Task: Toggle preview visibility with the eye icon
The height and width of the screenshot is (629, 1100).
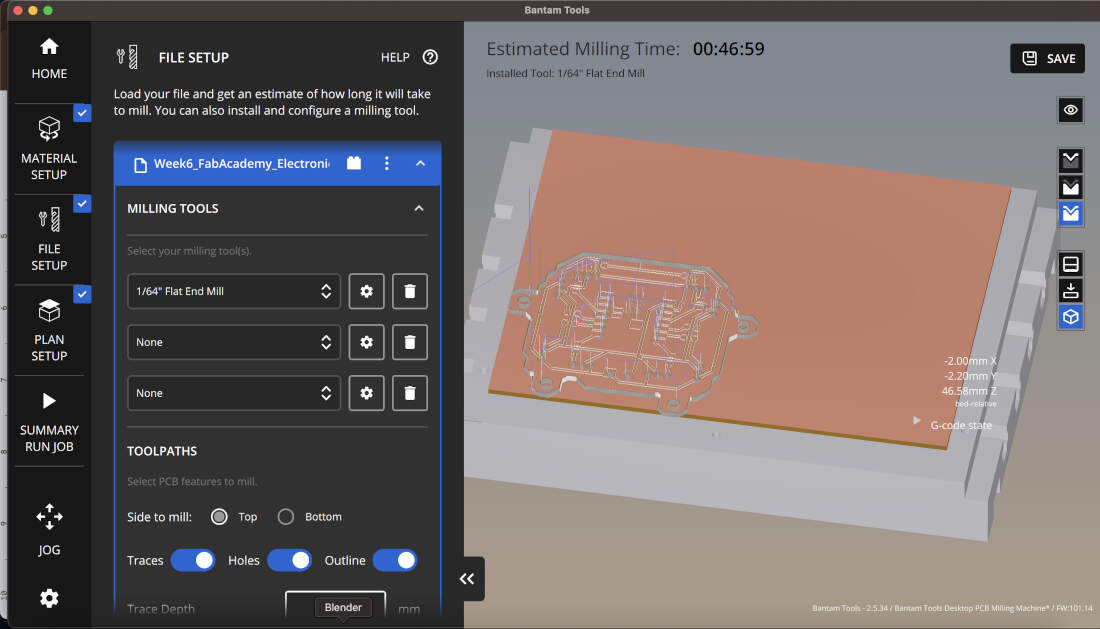Action: point(1071,110)
